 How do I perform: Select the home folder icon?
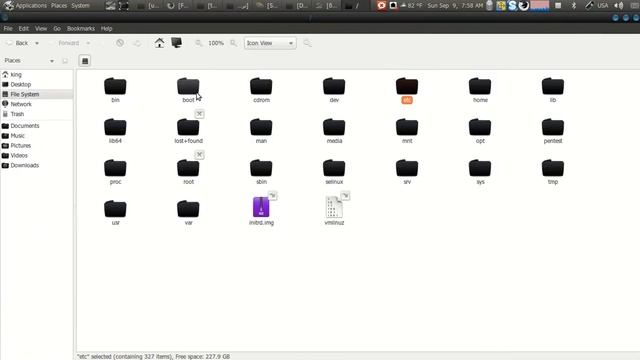pos(480,86)
